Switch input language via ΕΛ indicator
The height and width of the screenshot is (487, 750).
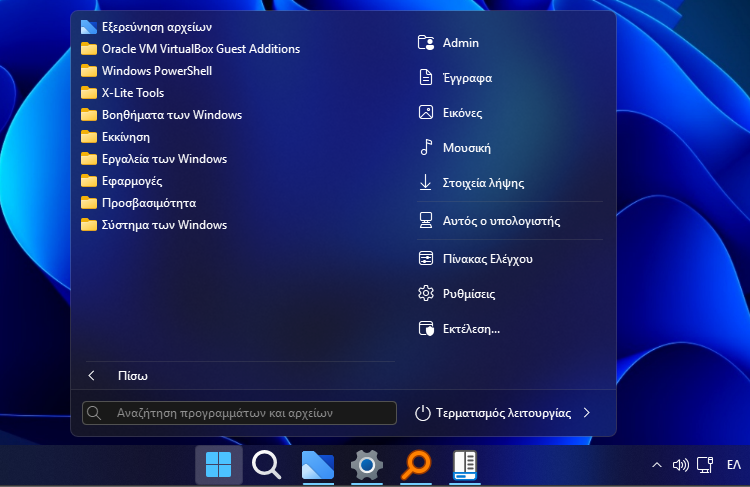tap(734, 465)
